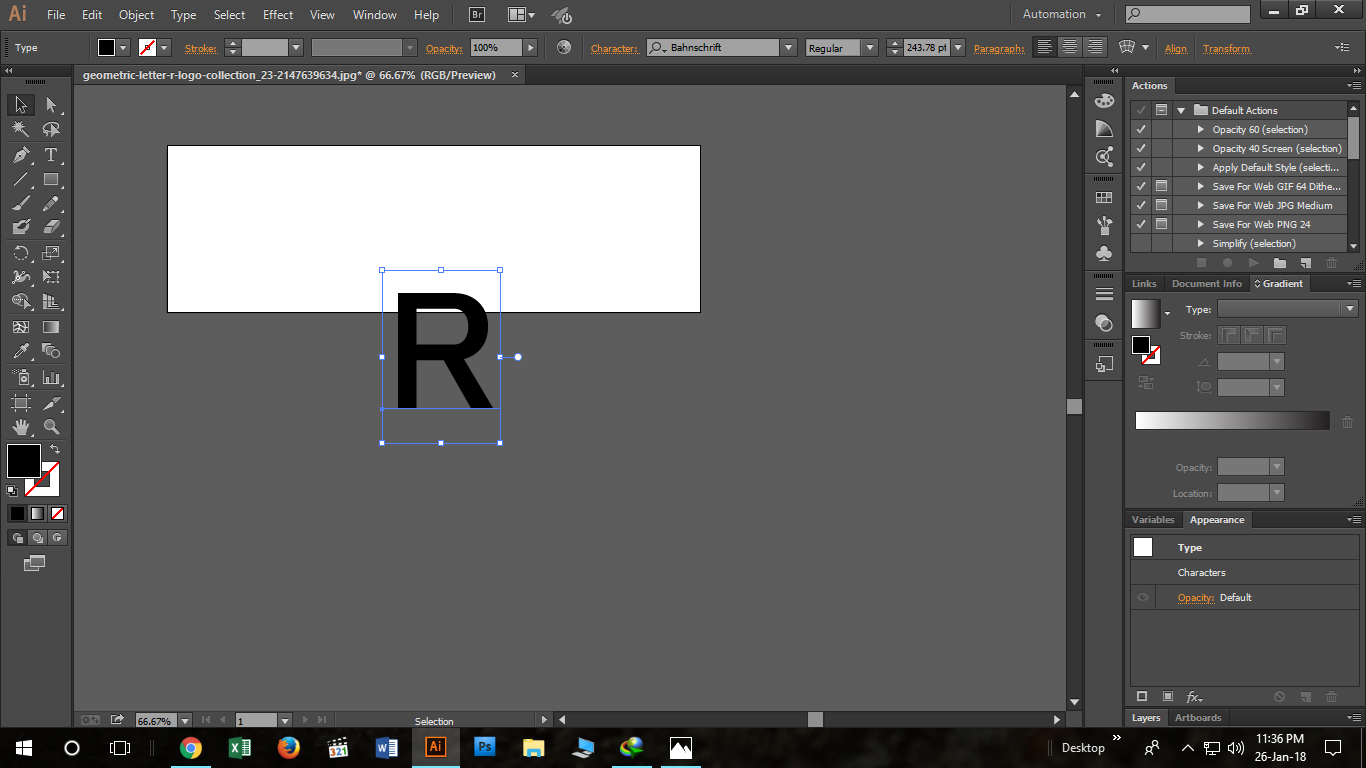Screen dimensions: 1366x768
Task: Click the gradient slider bar in Gradient panel
Action: click(1232, 421)
